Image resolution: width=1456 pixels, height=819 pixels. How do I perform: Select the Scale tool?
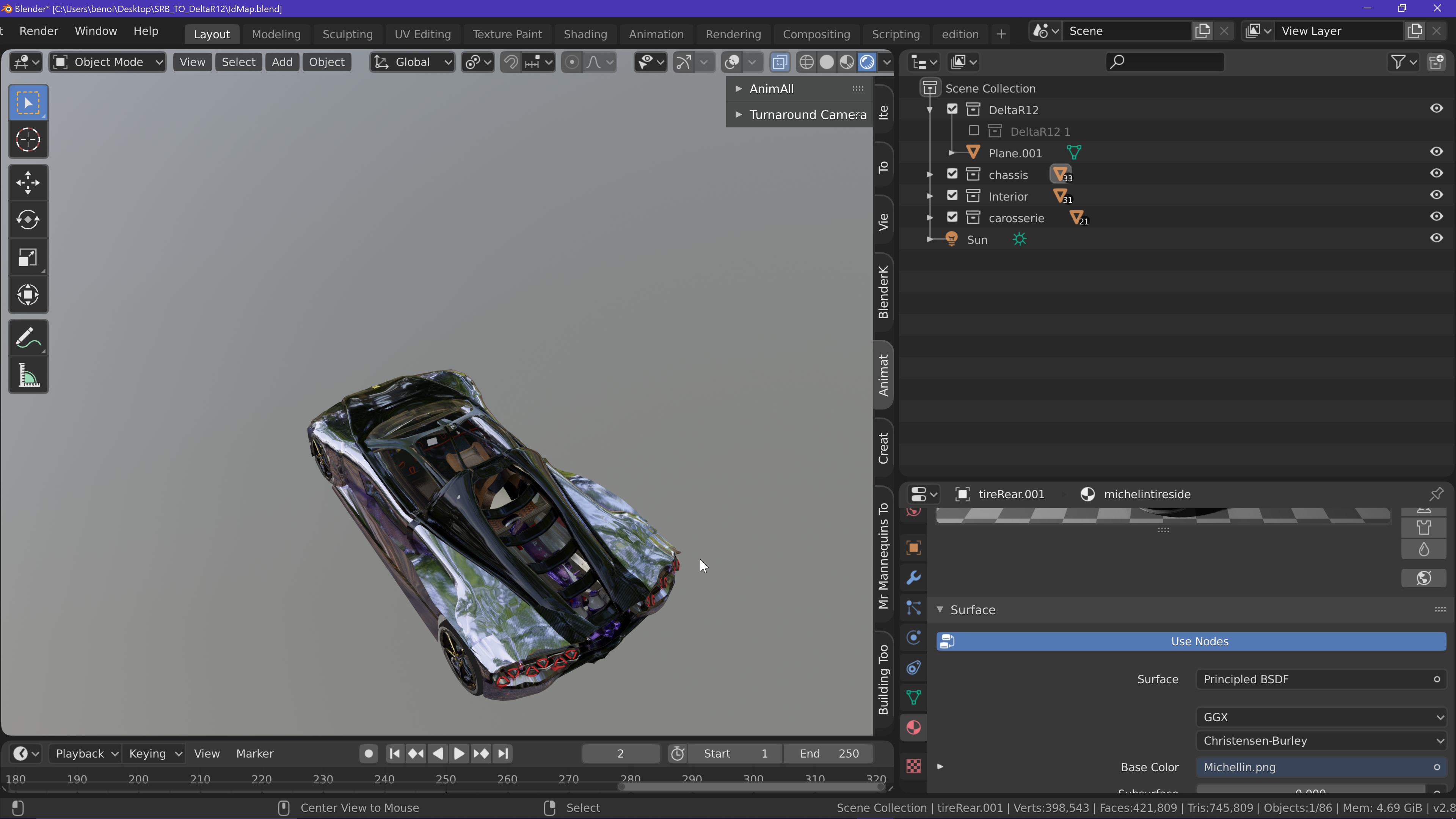point(28,258)
